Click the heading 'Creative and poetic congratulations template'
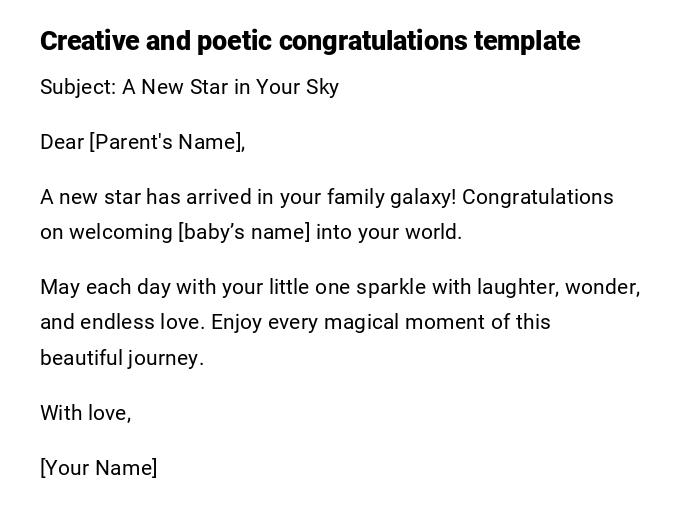 (x=309, y=41)
